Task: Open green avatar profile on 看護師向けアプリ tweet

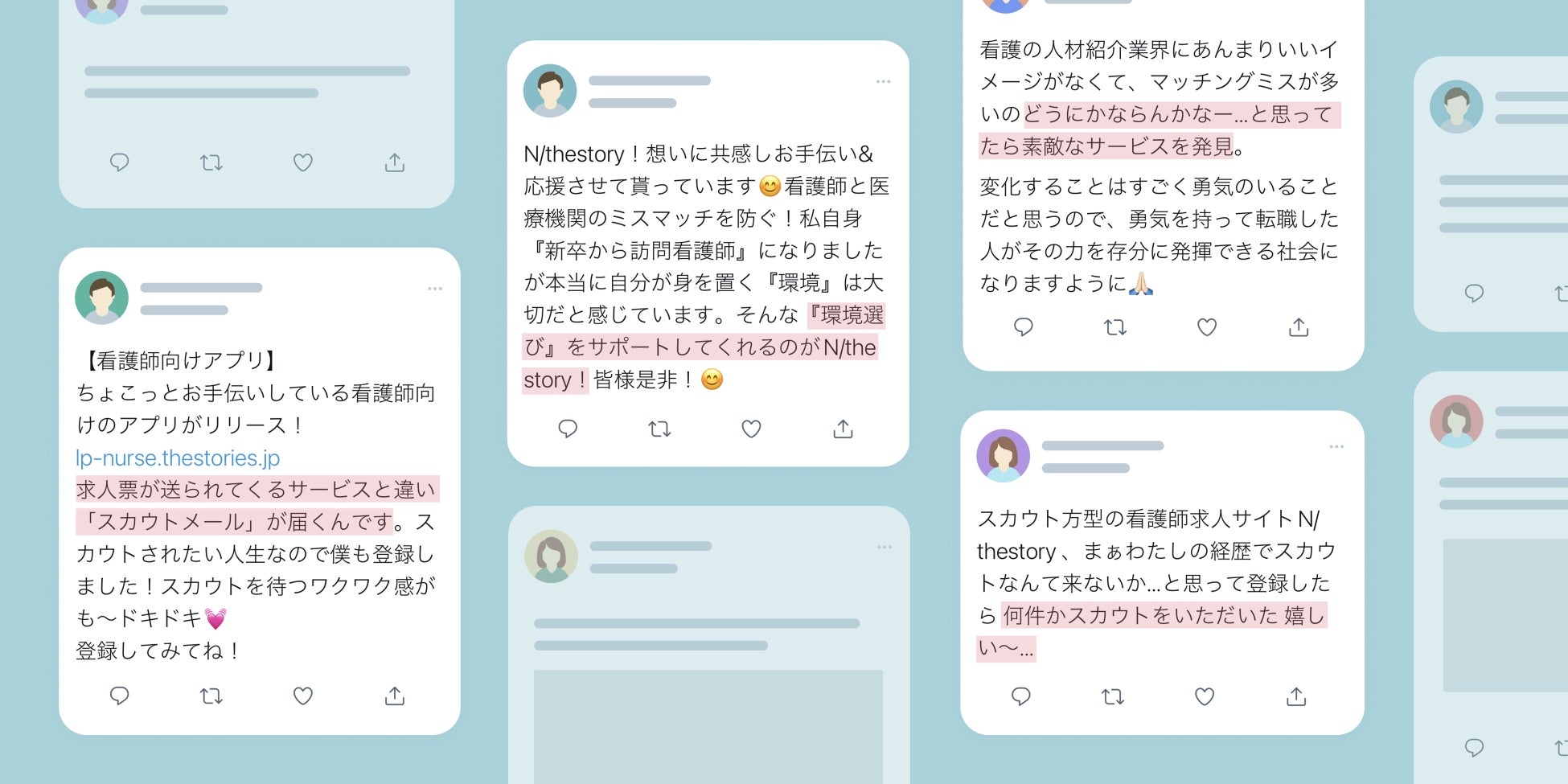Action: (x=101, y=298)
